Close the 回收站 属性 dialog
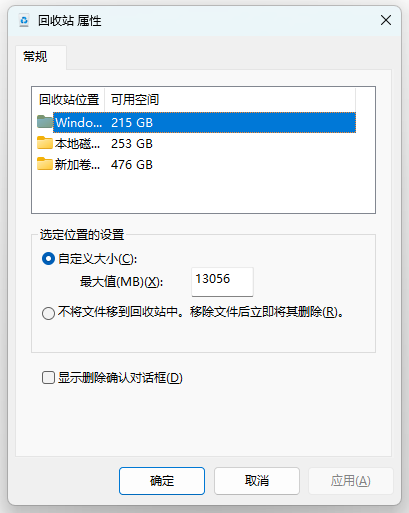 386,20
